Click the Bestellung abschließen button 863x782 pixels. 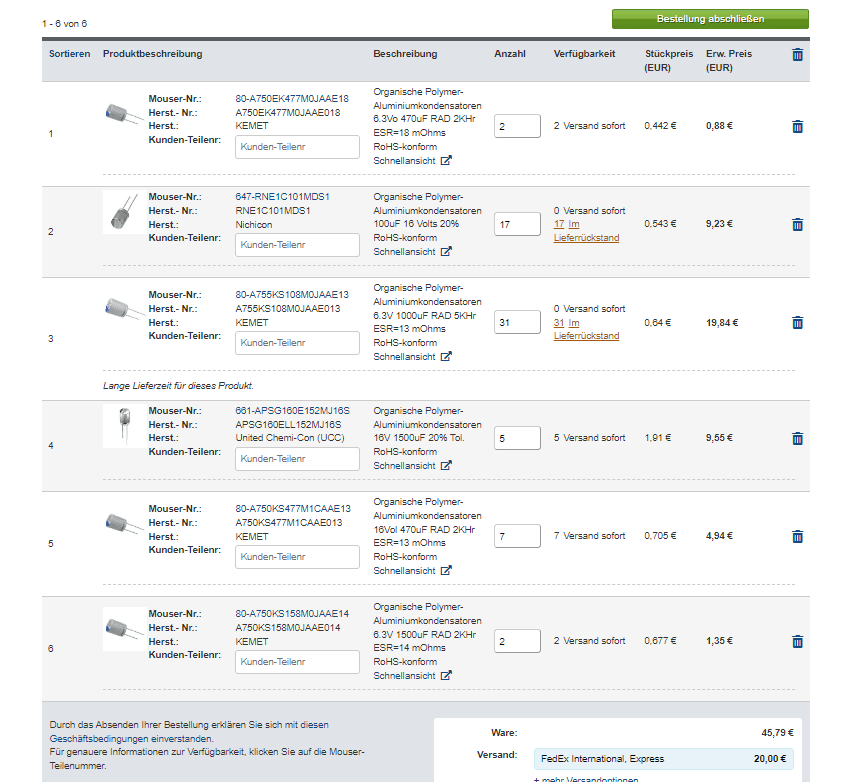[710, 19]
